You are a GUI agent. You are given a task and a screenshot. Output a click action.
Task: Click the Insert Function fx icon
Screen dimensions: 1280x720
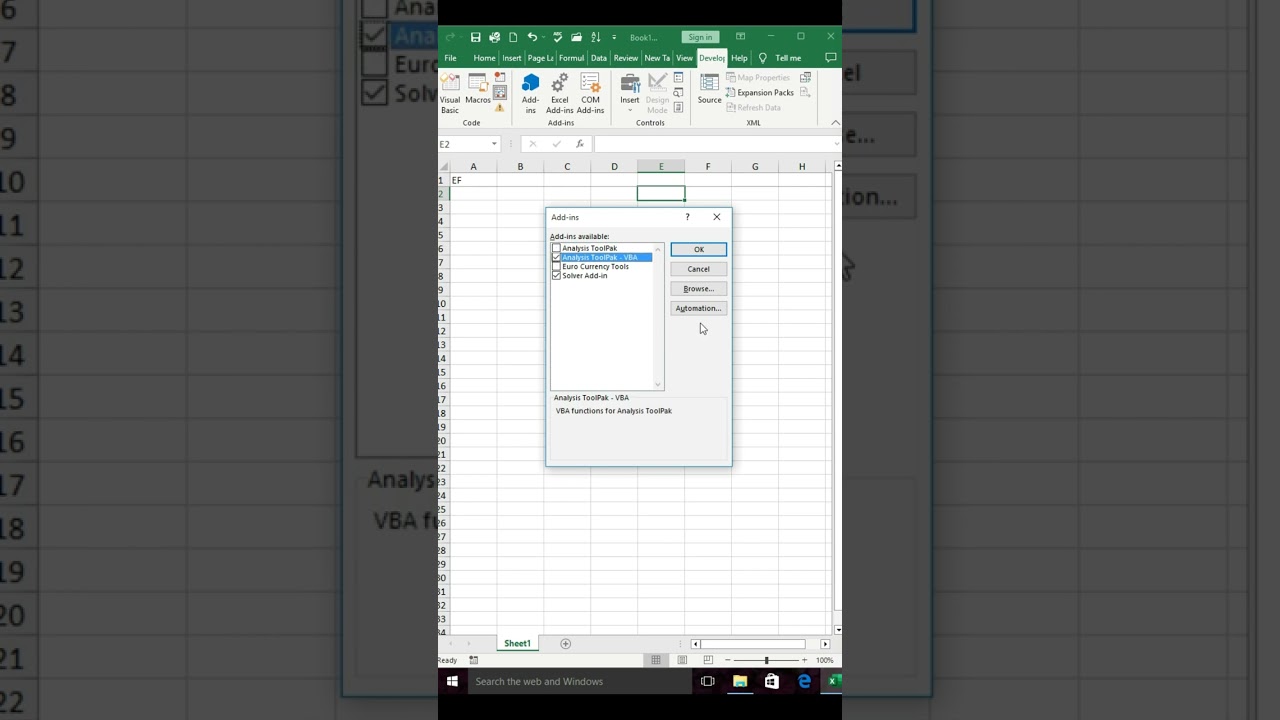click(x=580, y=144)
